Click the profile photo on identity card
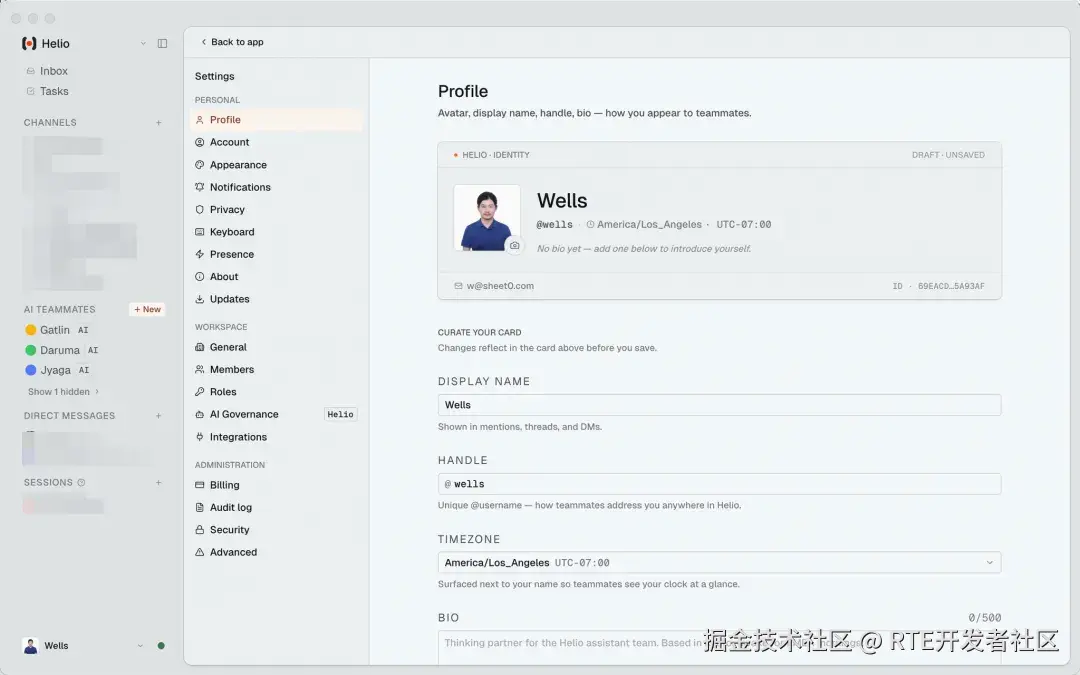 487,218
